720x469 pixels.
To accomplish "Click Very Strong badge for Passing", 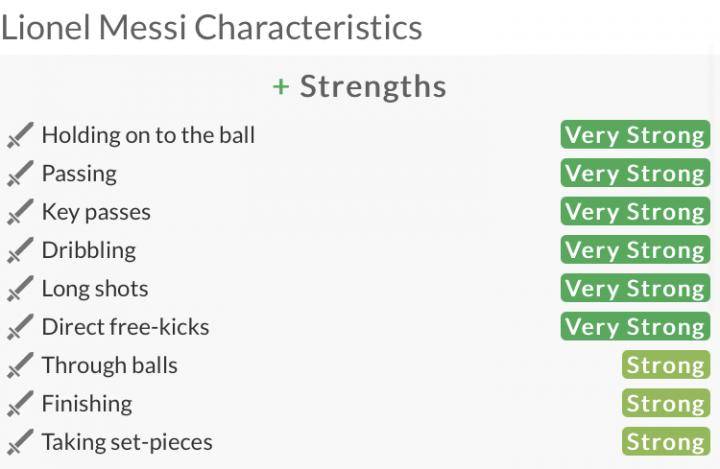I will tap(635, 174).
